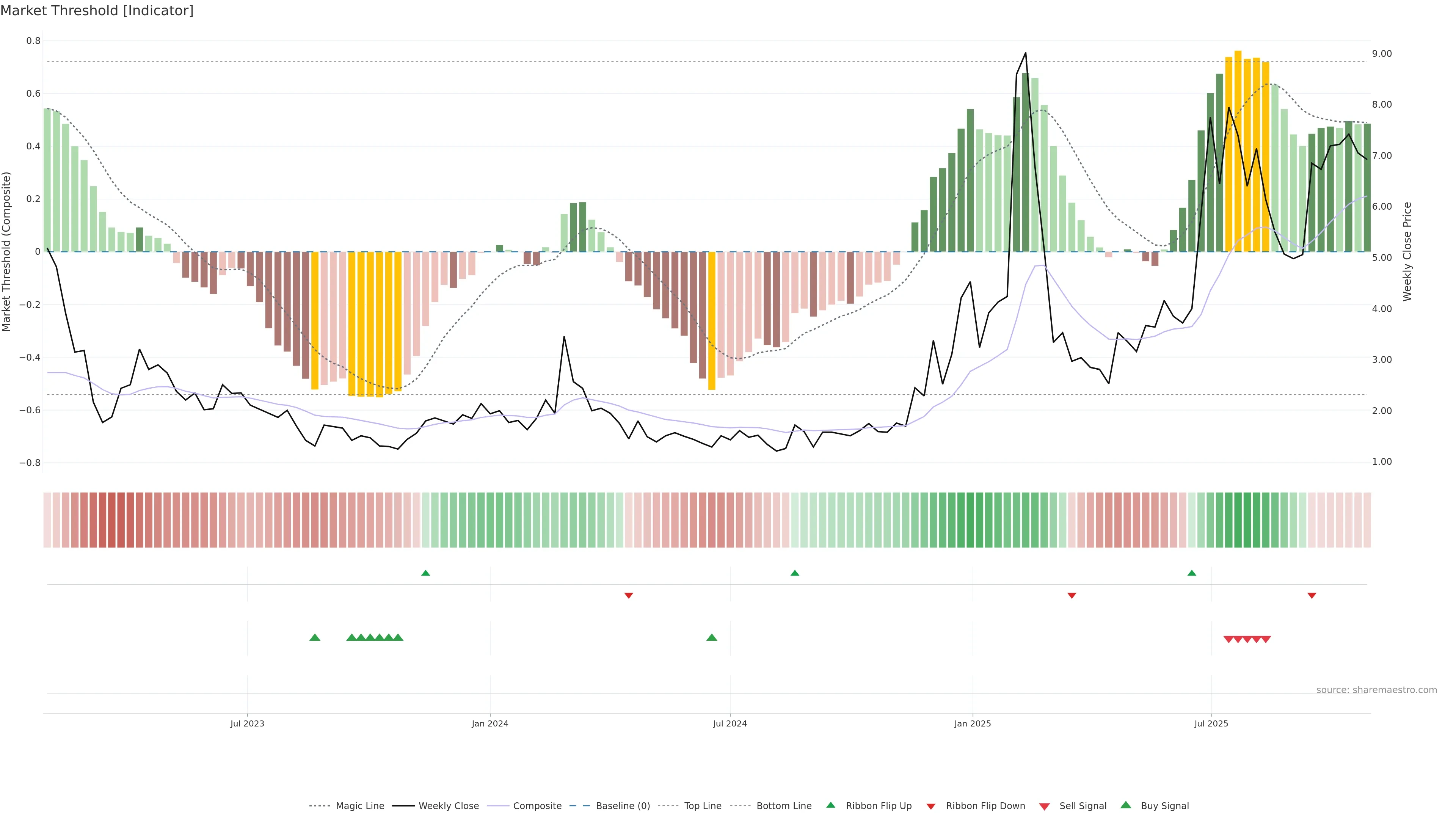This screenshot has width=1456, height=819.
Task: Click the Jul 2023 x-axis label
Action: [247, 723]
